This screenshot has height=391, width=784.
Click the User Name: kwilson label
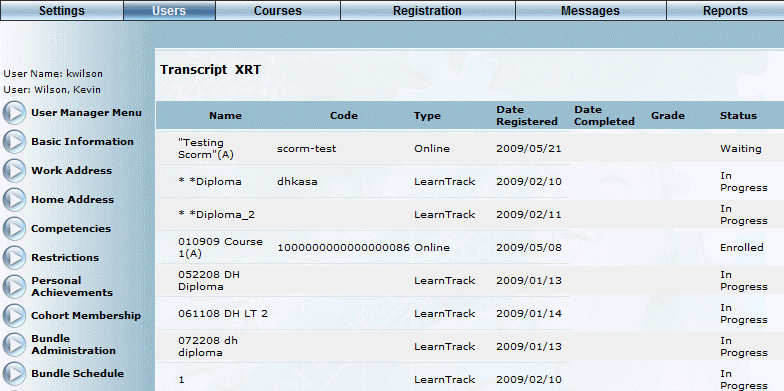(x=53, y=74)
